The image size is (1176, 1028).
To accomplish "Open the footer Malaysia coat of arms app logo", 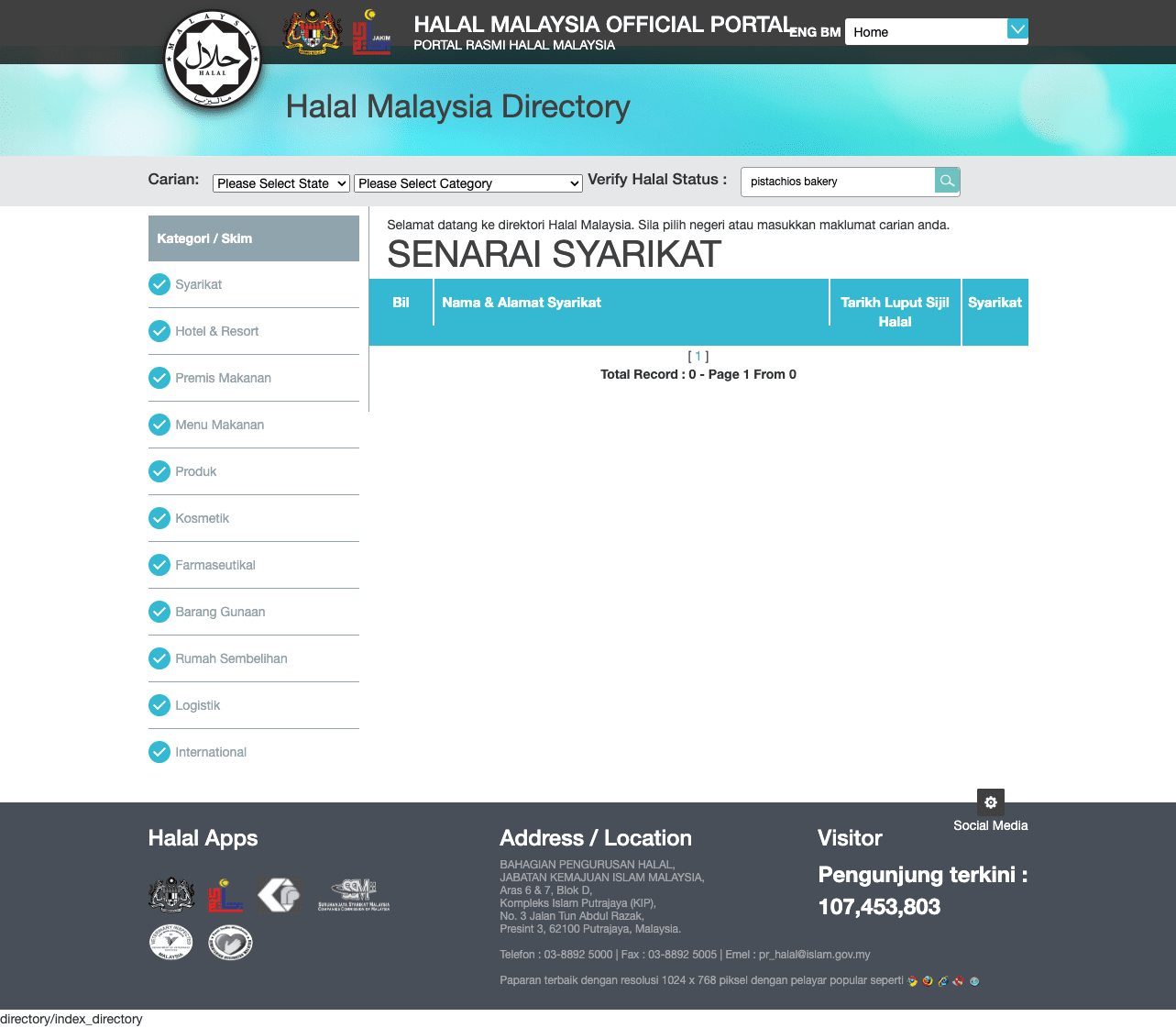I will [x=172, y=894].
